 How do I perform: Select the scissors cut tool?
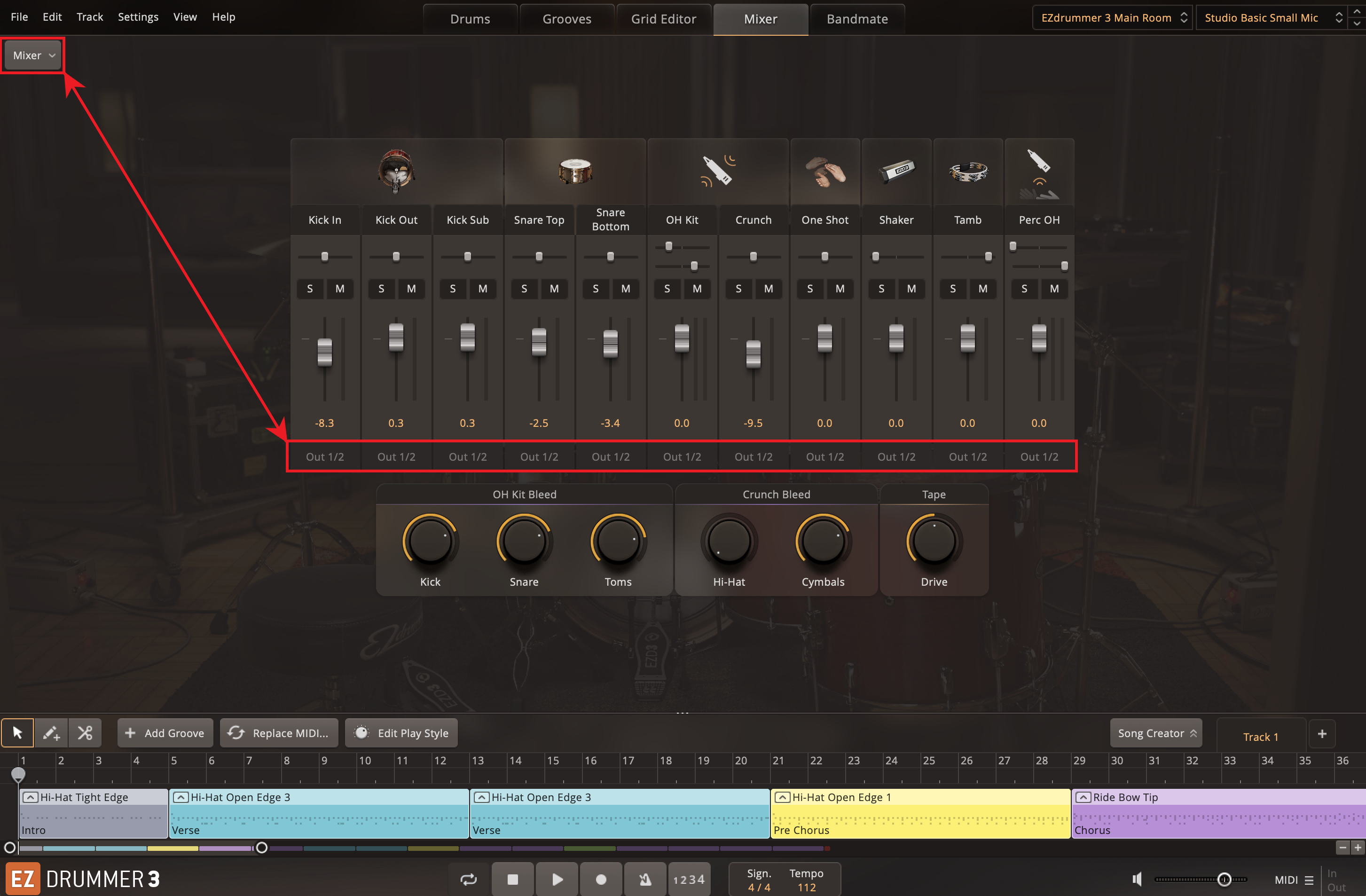[85, 733]
